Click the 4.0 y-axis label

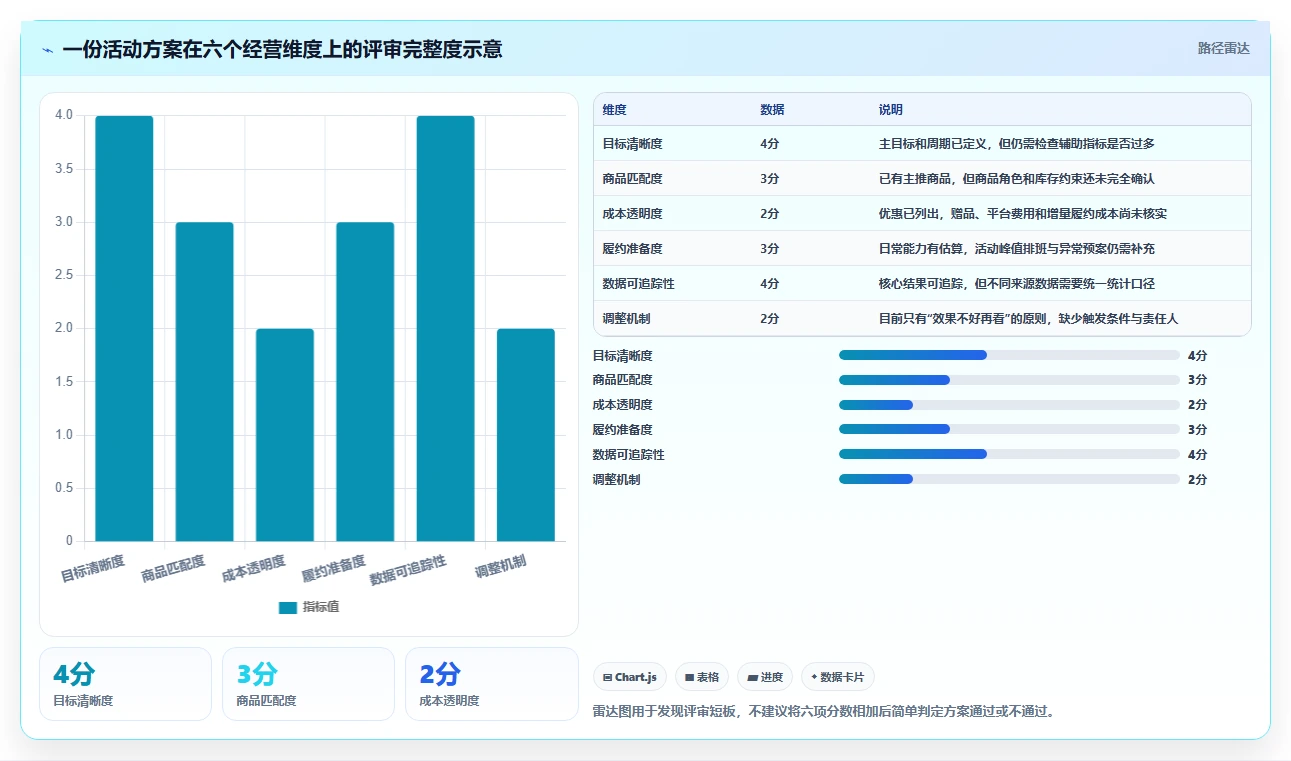(x=64, y=115)
